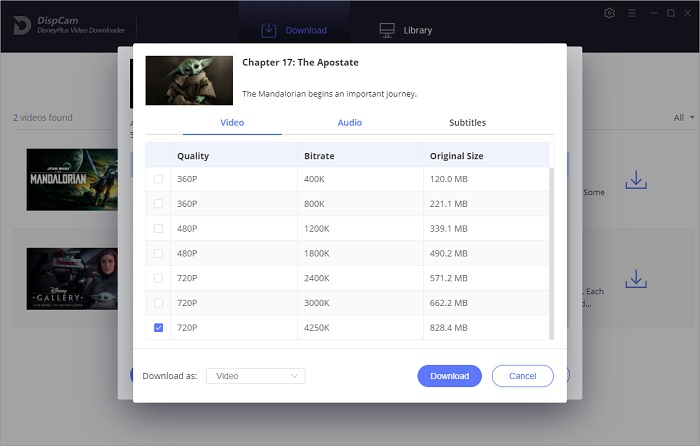Check the 480P 1800K checkbox

158,253
